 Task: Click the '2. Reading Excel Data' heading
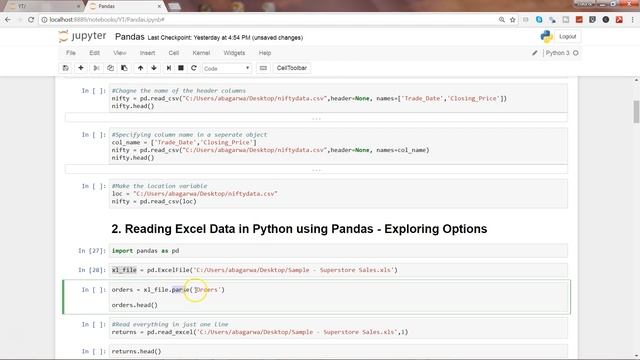click(x=299, y=229)
